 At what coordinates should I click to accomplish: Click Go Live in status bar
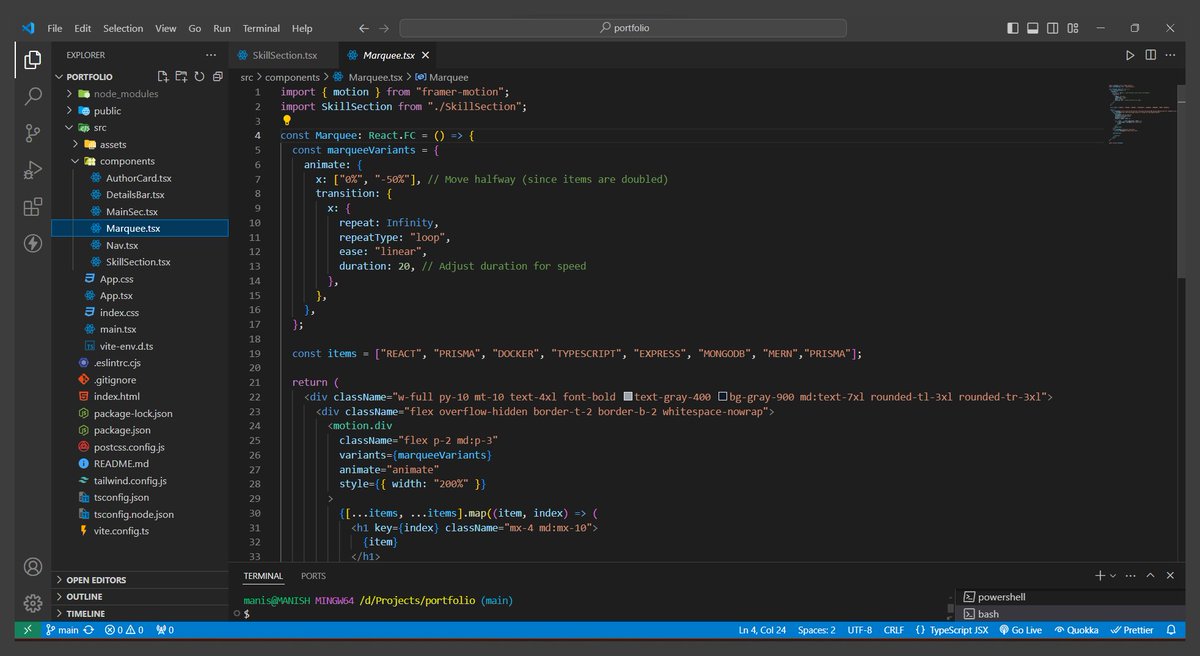coord(1019,630)
